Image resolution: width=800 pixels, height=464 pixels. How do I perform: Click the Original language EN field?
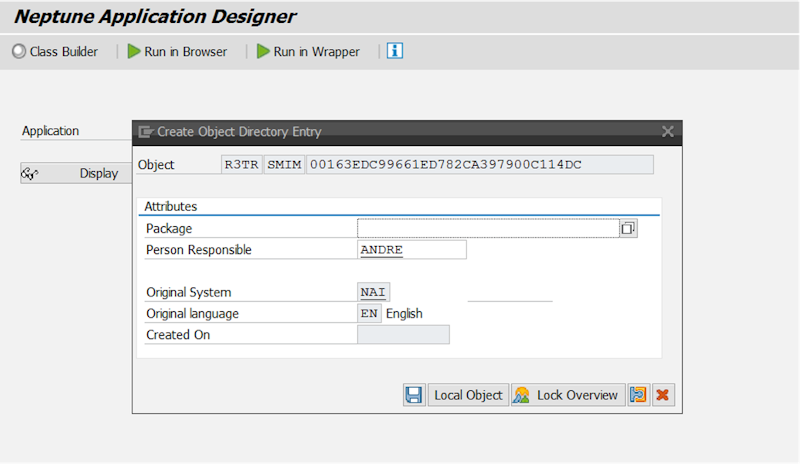tap(369, 313)
